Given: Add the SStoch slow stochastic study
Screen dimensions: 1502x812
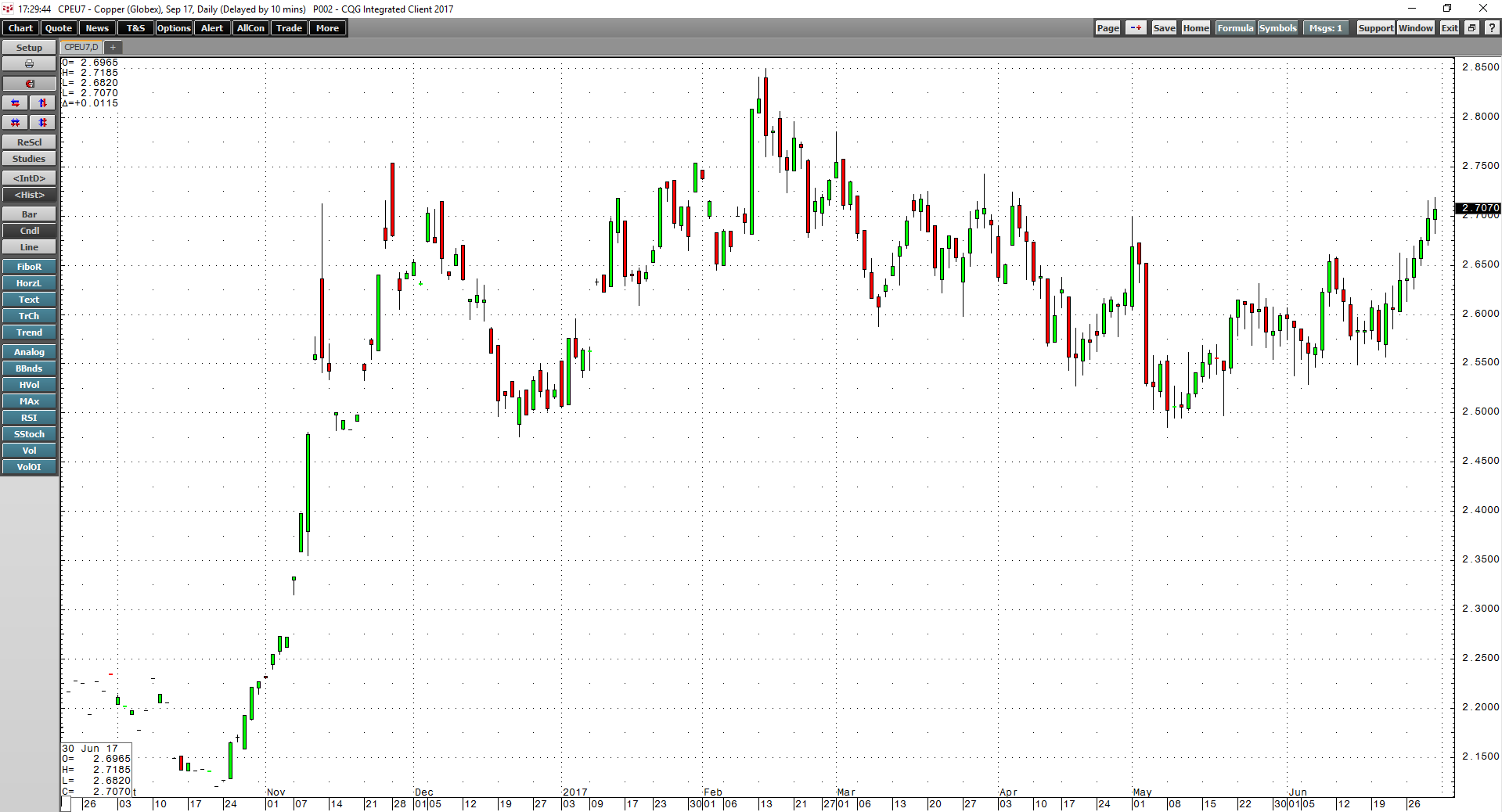Looking at the screenshot, I should point(29,434).
